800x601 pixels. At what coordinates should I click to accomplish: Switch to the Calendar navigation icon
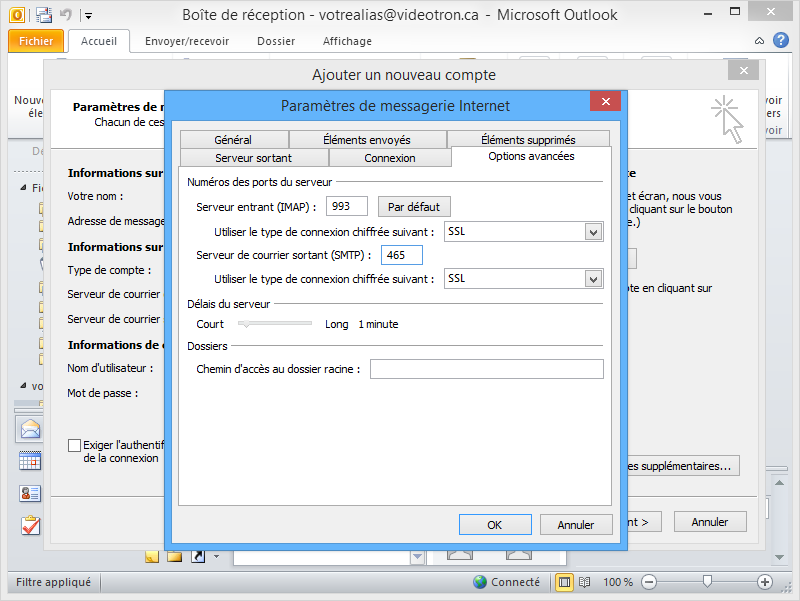30,461
